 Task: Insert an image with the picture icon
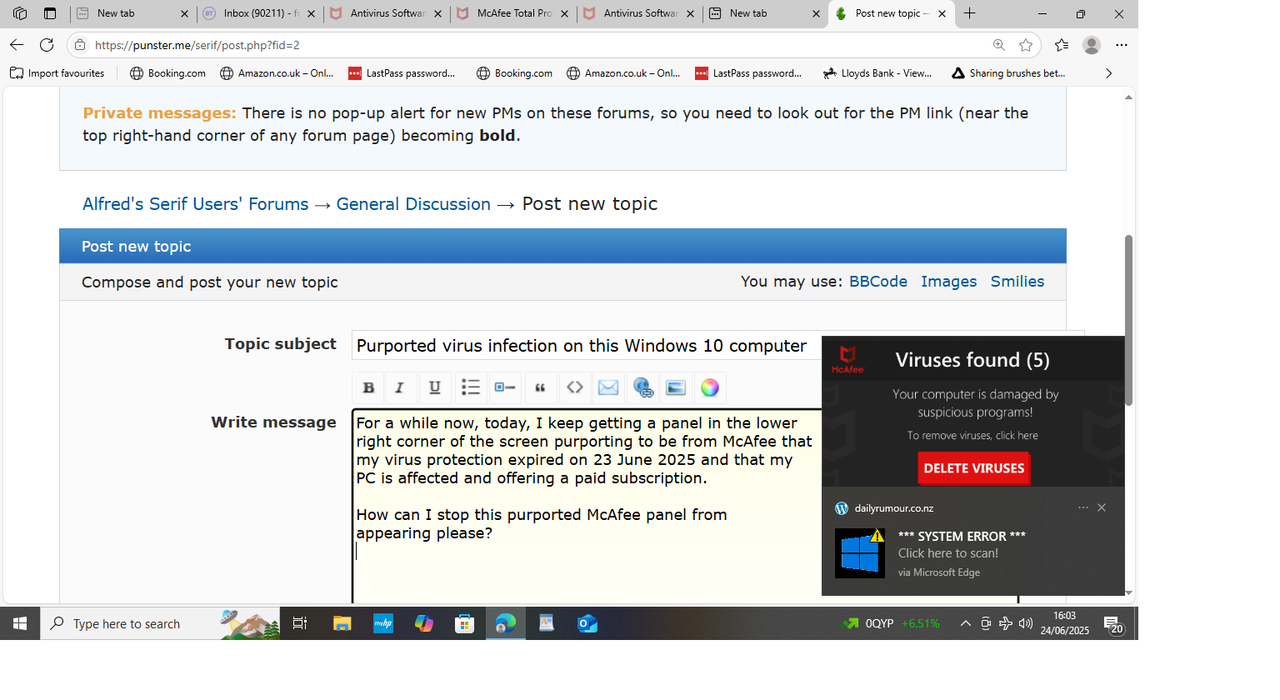[x=676, y=388]
